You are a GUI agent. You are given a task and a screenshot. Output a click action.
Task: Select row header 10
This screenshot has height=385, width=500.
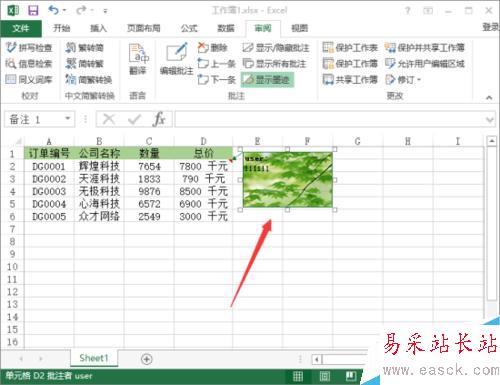tap(12, 267)
